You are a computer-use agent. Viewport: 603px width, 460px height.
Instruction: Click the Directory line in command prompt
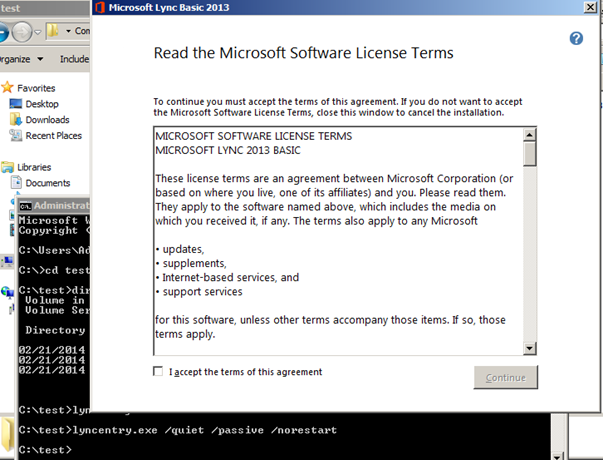tap(55, 330)
